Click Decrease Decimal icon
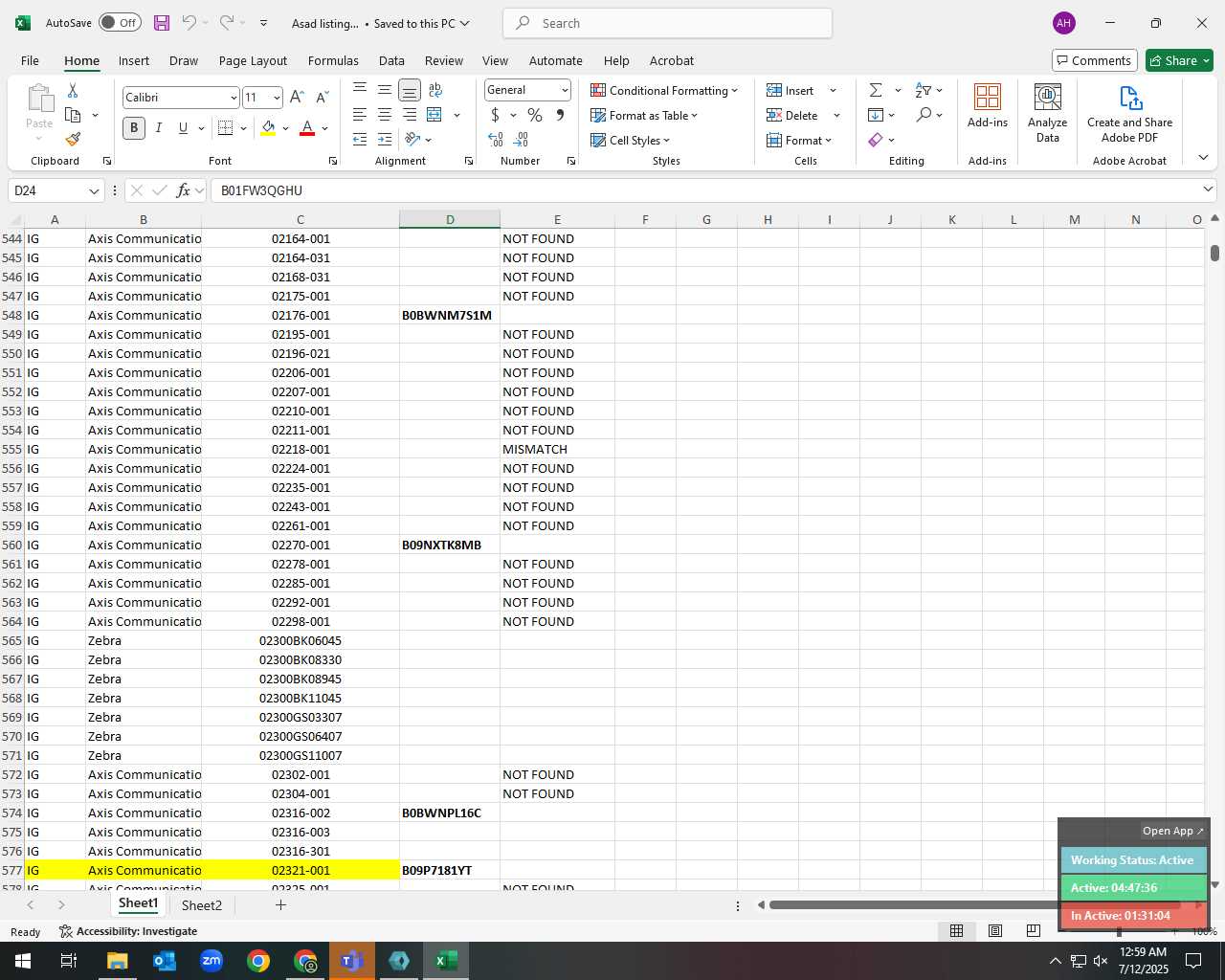This screenshot has width=1225, height=980. point(522,140)
